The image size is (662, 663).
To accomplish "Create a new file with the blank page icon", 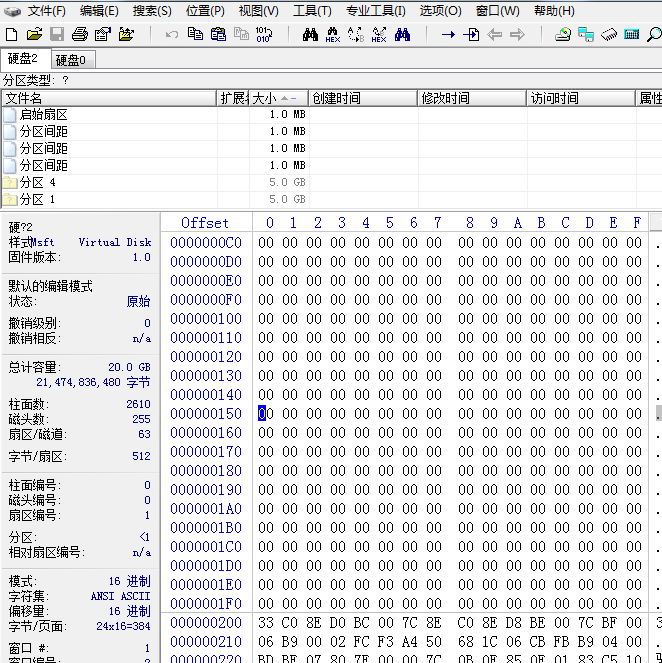I will click(x=12, y=34).
